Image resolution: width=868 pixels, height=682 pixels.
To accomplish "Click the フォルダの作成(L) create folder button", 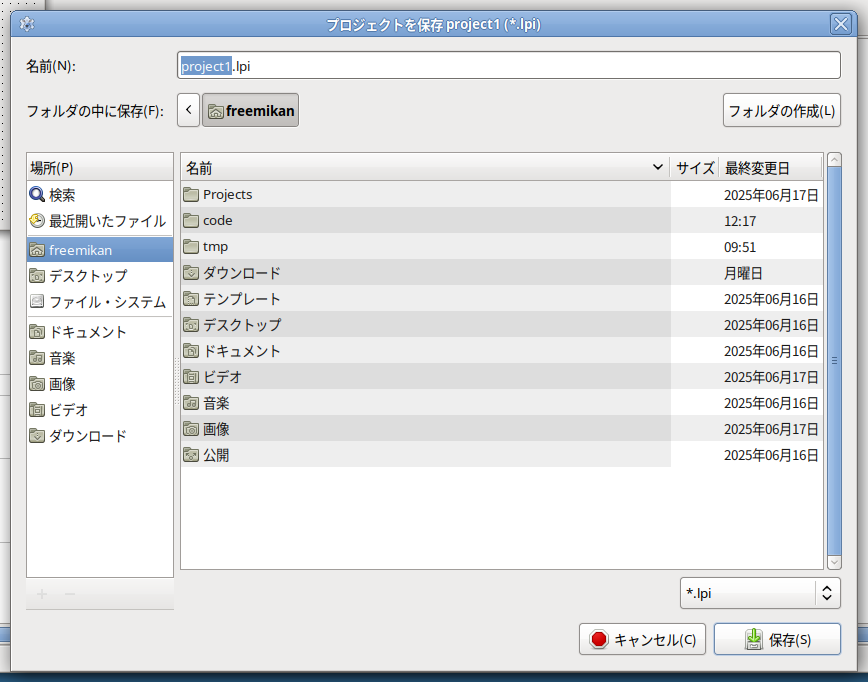I will (x=781, y=110).
